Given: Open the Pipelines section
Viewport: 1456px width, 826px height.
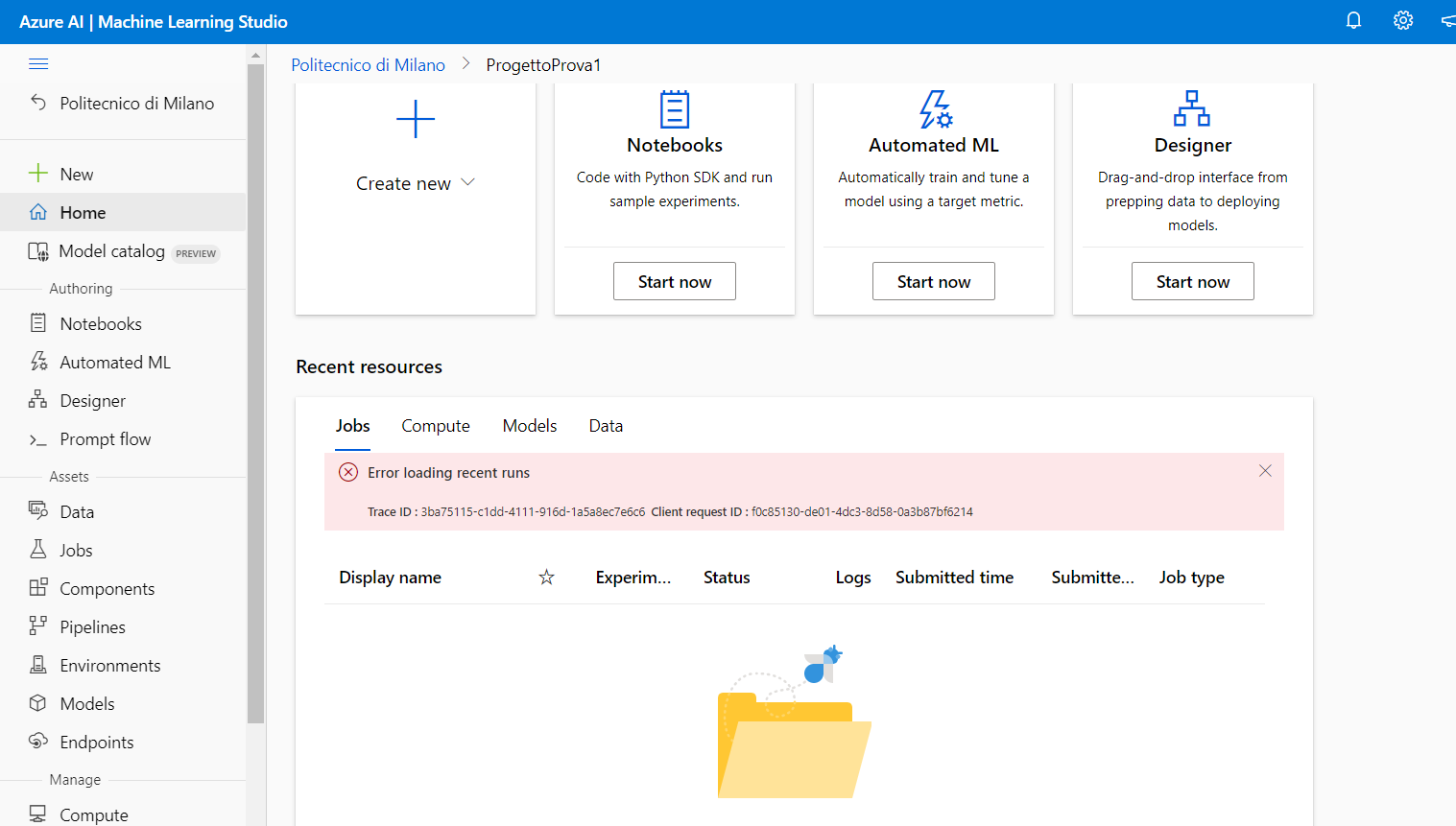Looking at the screenshot, I should pyautogui.click(x=92, y=626).
